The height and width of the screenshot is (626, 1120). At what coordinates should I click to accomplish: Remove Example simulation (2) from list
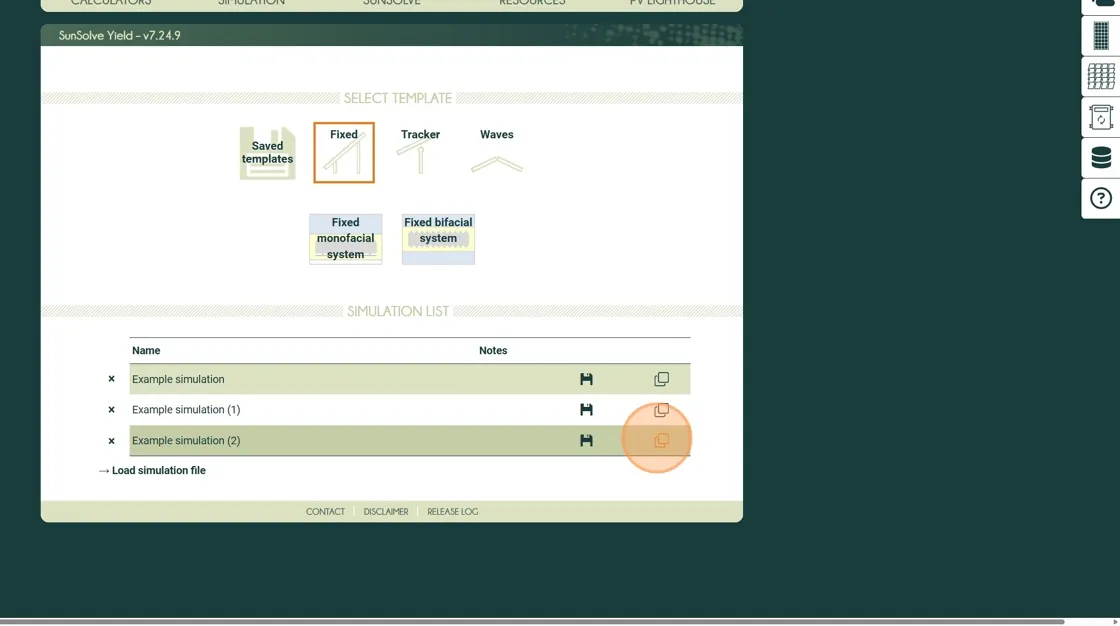[x=111, y=441]
